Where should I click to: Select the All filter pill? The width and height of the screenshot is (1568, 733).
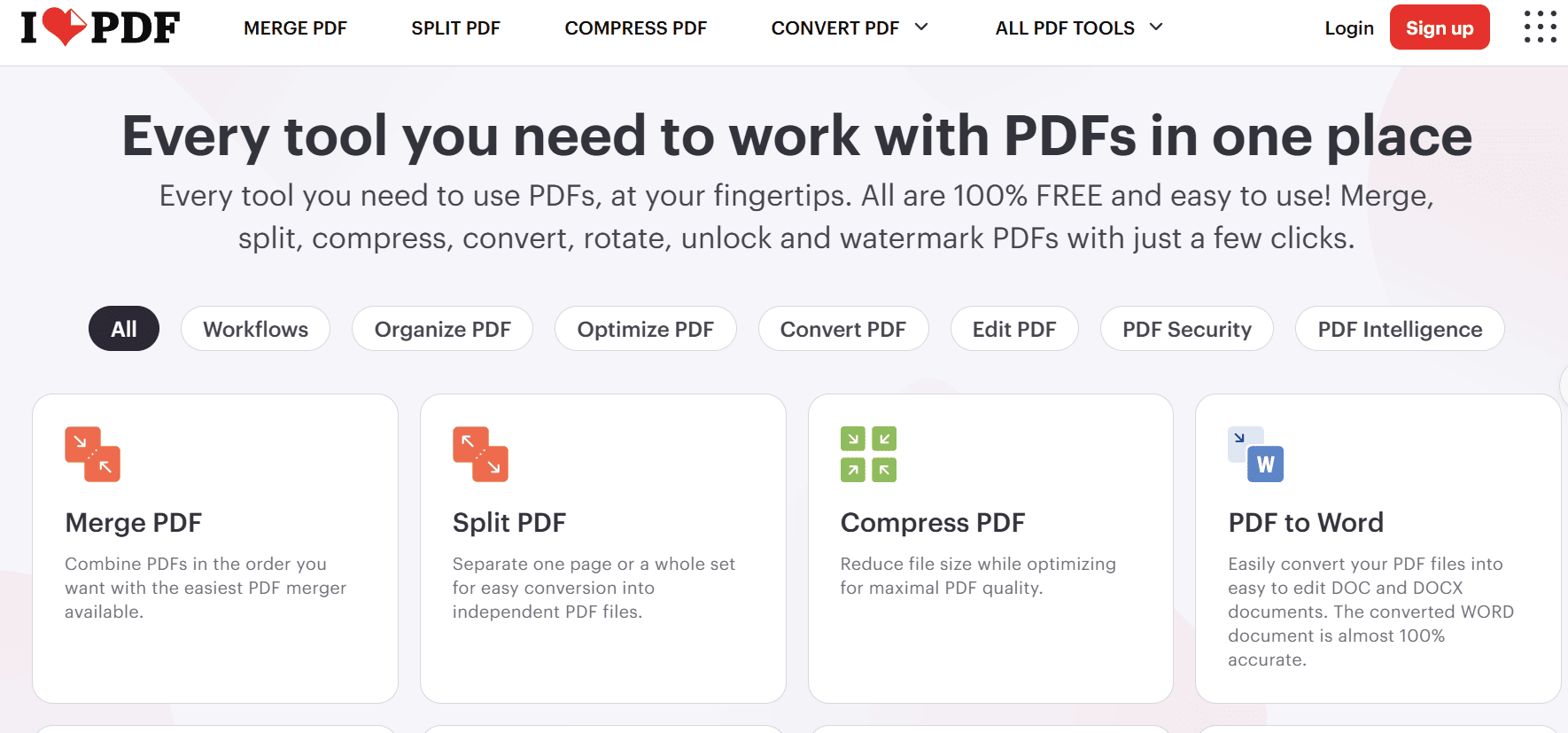pyautogui.click(x=124, y=329)
